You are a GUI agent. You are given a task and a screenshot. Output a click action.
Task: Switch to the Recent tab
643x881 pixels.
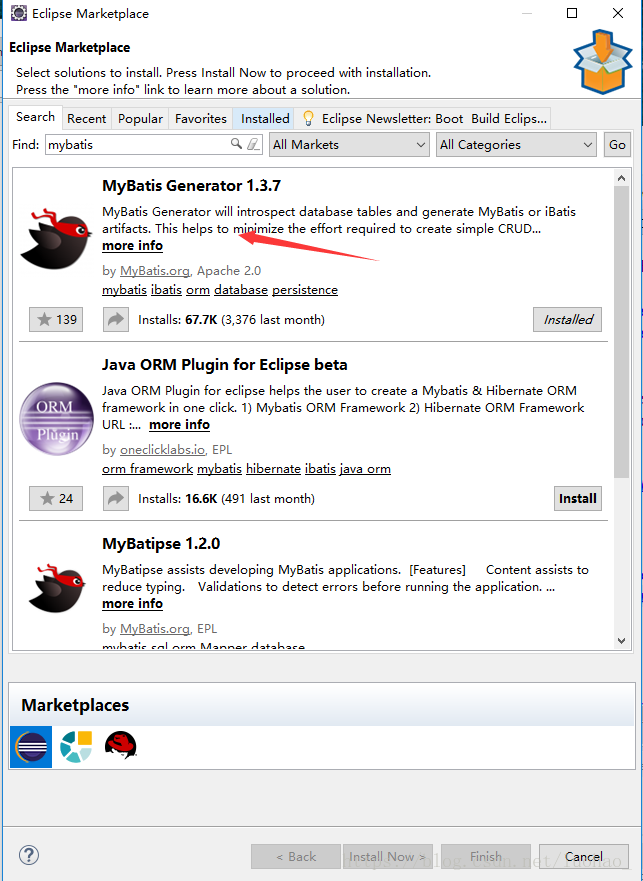tap(87, 119)
